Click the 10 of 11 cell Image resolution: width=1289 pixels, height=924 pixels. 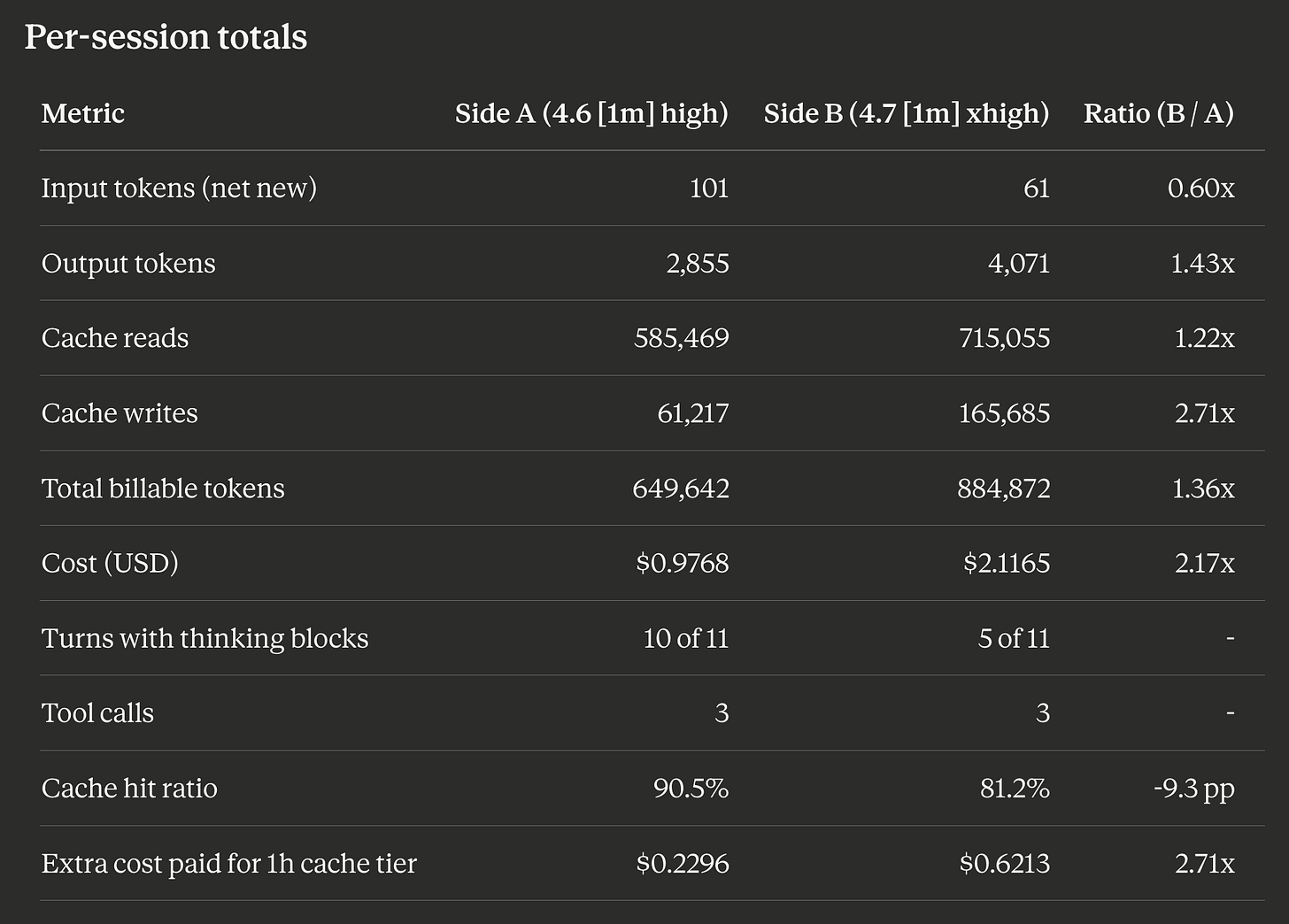tap(686, 638)
